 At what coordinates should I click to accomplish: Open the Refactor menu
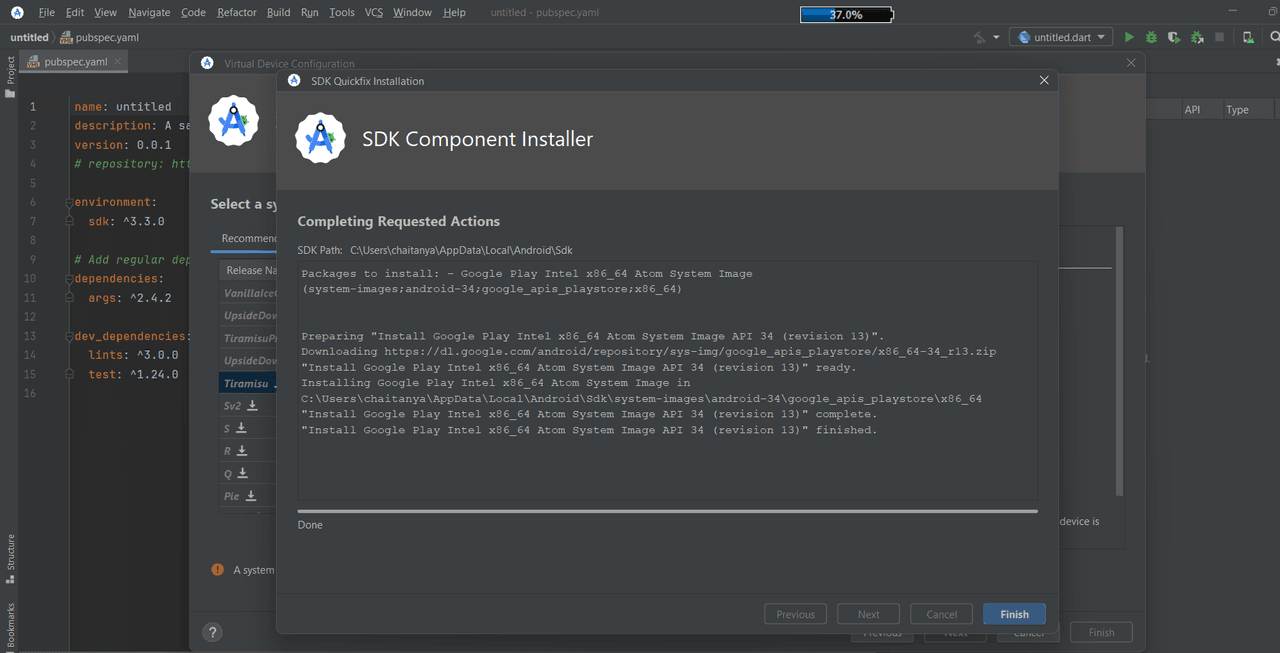[x=237, y=12]
